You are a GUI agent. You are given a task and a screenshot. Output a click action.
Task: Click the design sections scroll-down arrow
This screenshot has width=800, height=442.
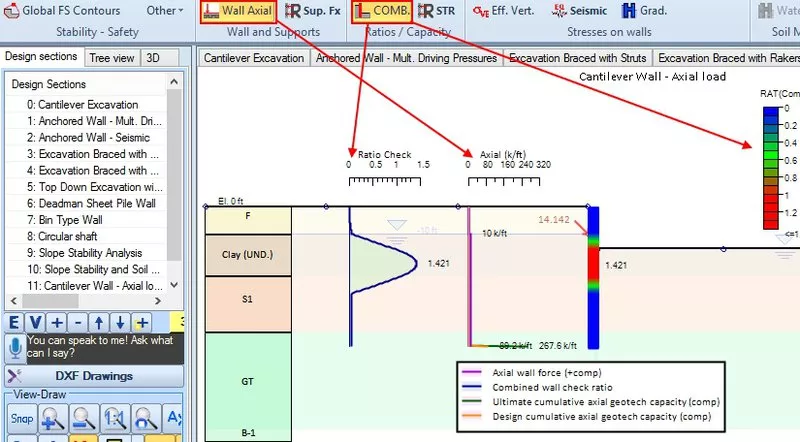pyautogui.click(x=174, y=285)
